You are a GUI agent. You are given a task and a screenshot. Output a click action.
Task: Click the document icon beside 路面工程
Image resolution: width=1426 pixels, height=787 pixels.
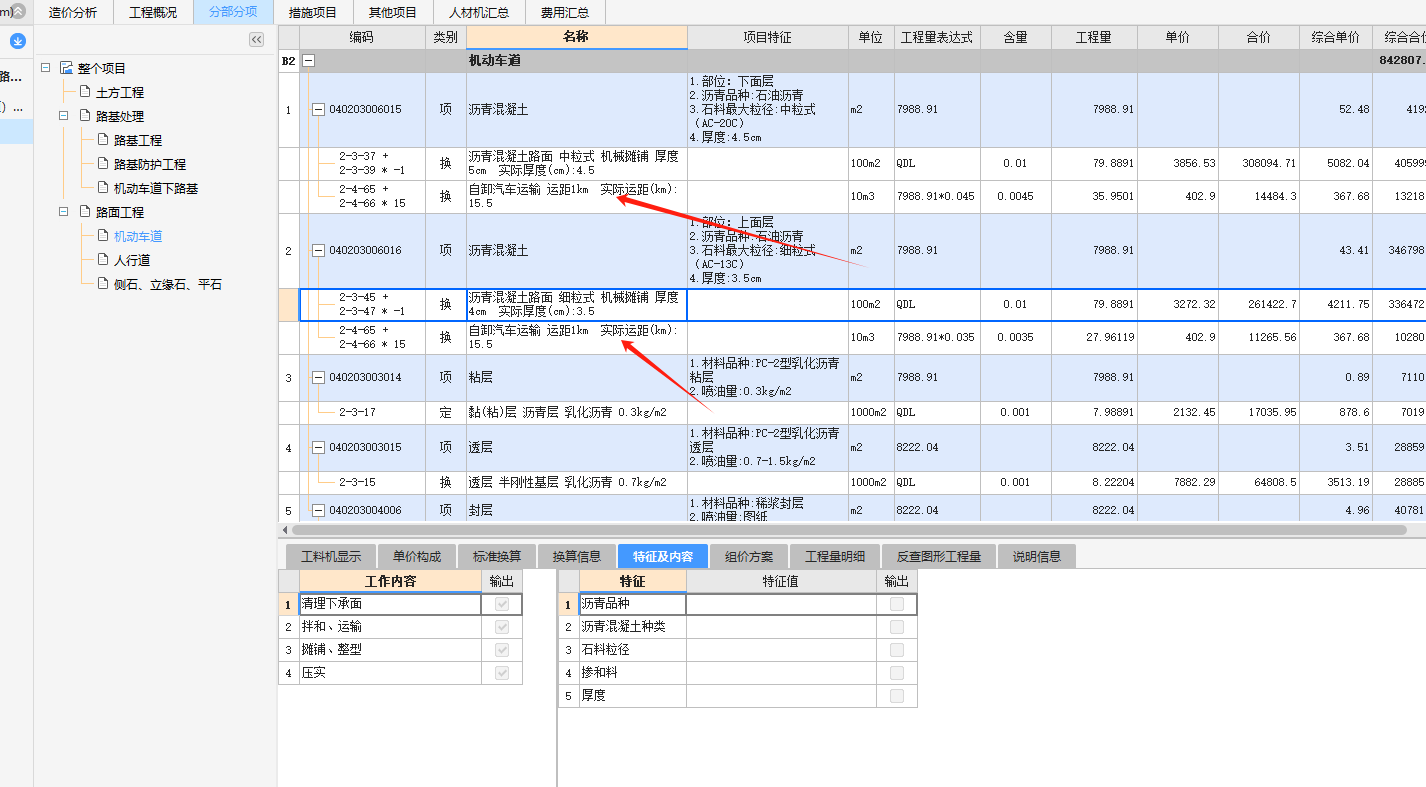tap(85, 212)
